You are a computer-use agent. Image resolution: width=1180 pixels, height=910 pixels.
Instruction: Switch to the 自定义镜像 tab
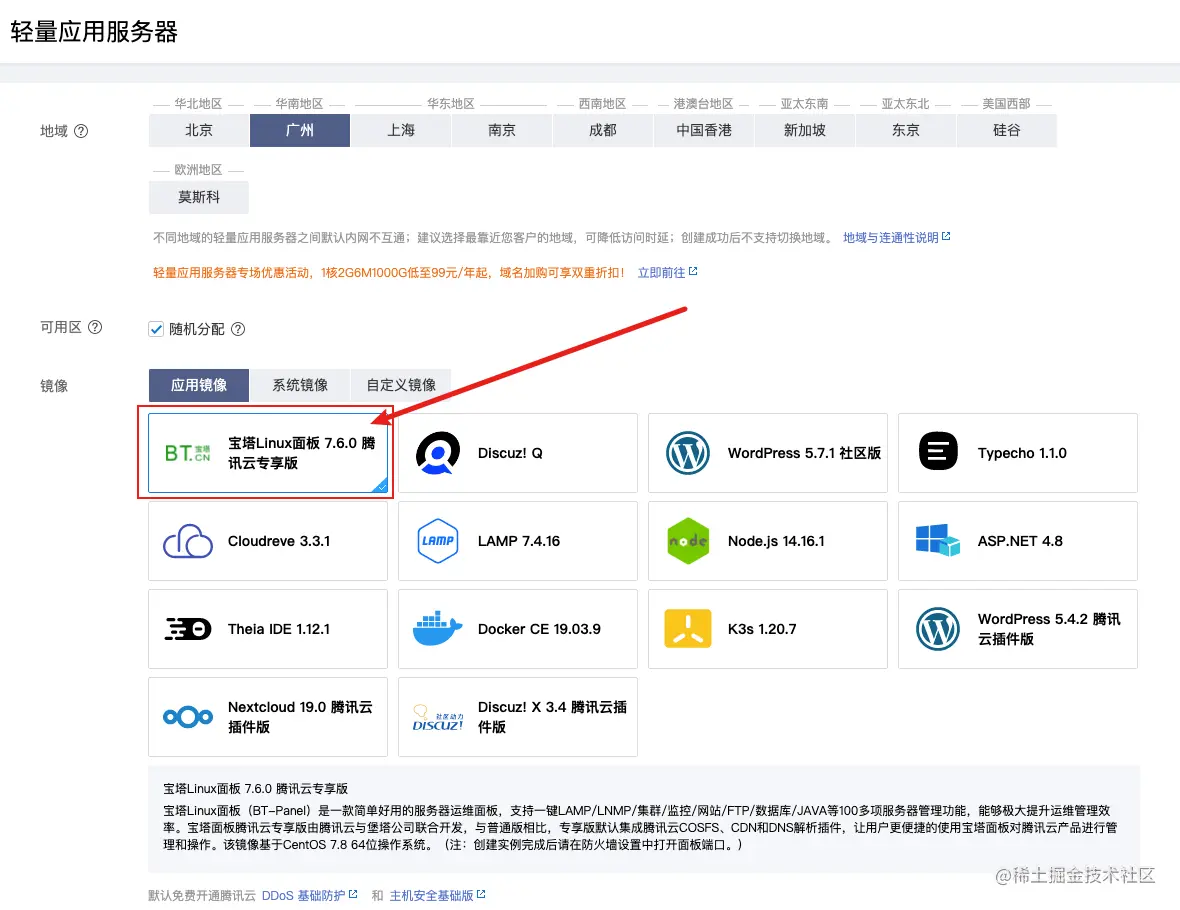point(400,385)
